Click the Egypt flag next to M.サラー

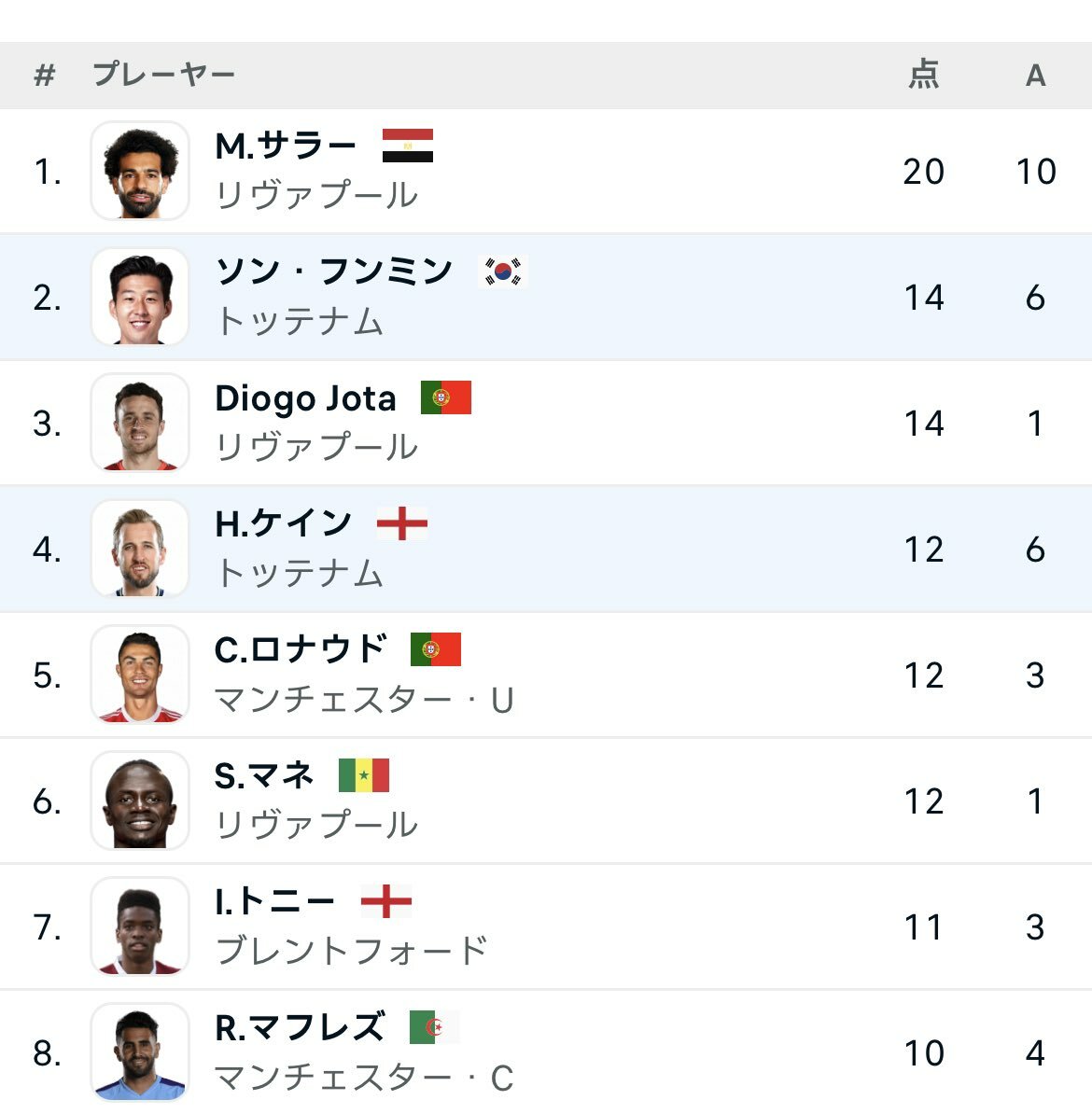click(407, 146)
